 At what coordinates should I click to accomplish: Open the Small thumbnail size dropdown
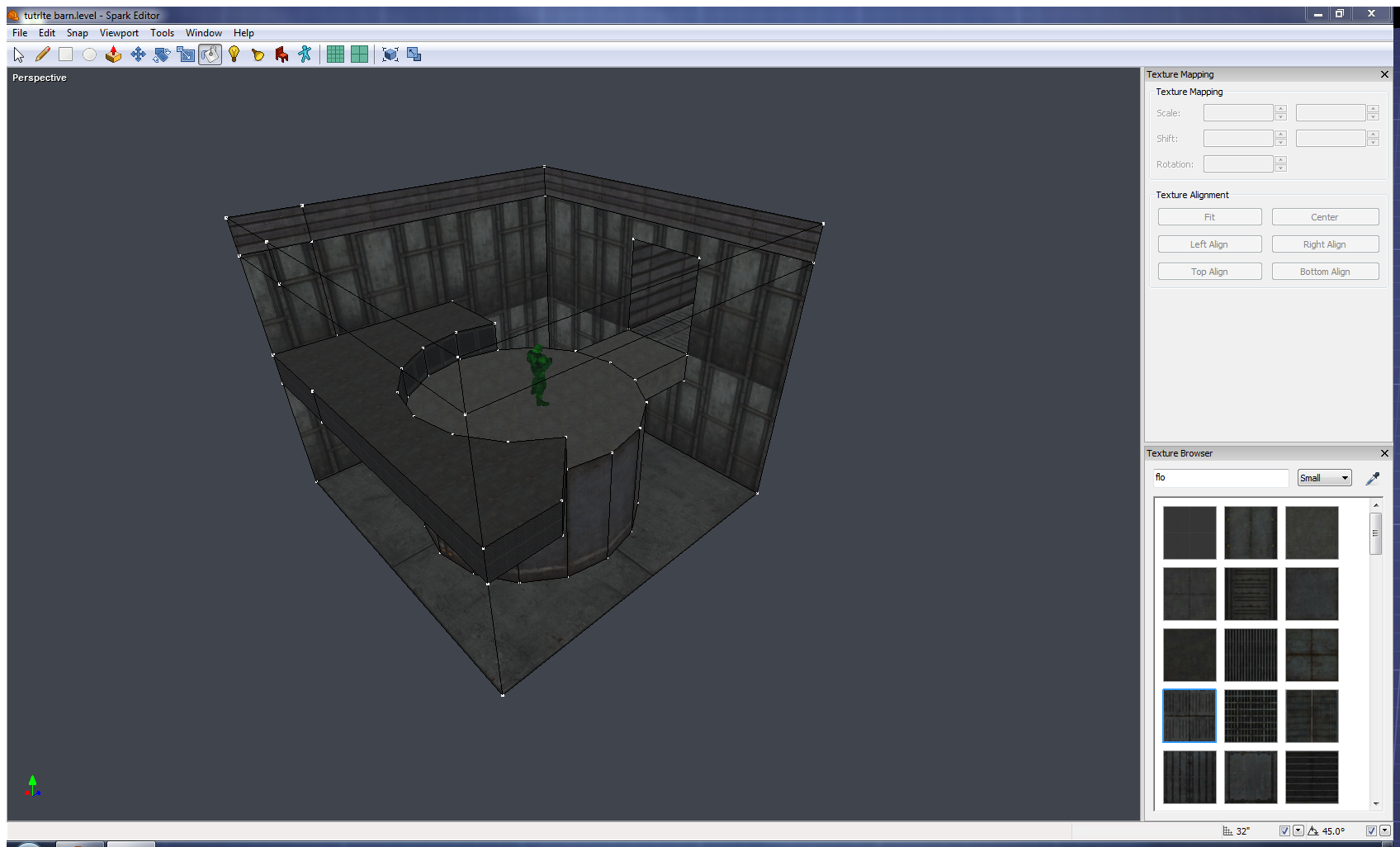coord(1324,478)
